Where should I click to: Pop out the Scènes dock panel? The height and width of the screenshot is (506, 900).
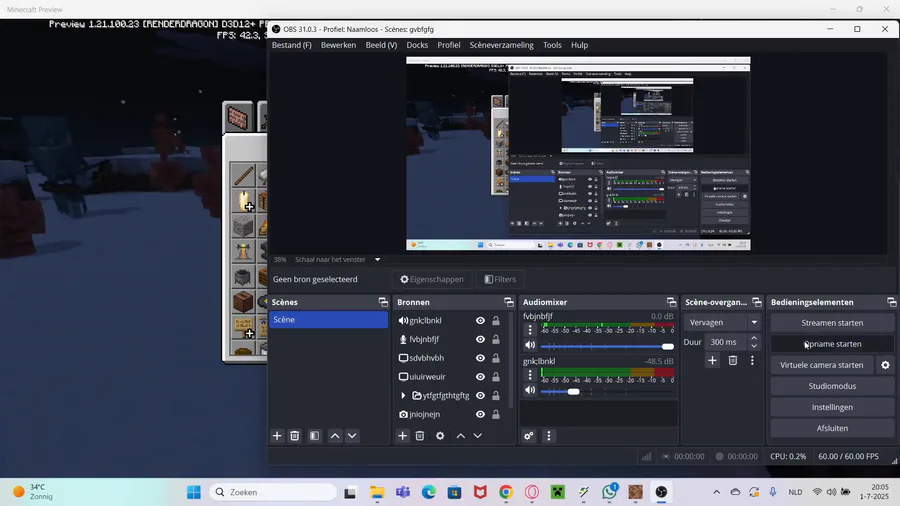tap(383, 302)
